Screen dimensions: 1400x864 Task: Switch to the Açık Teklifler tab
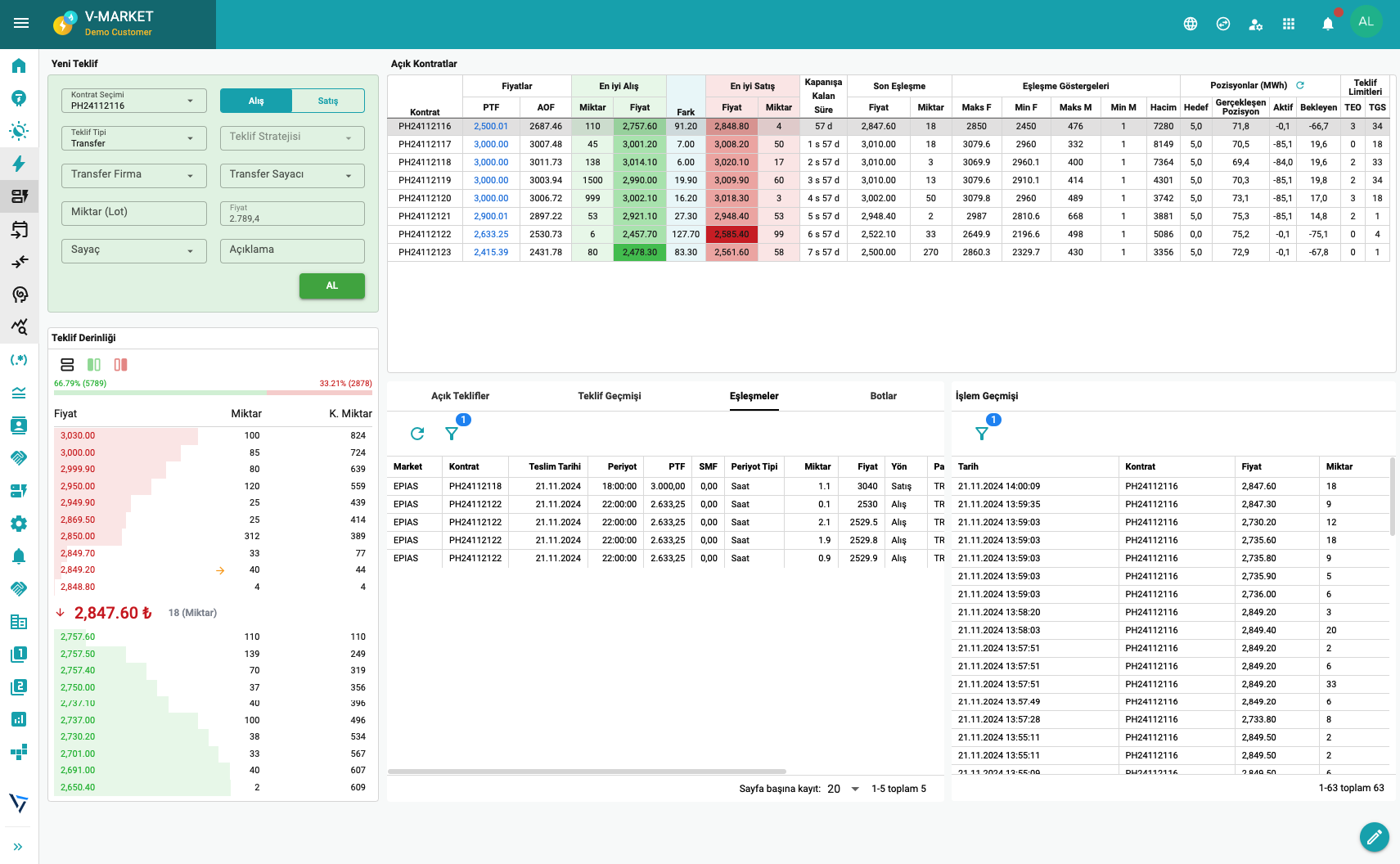[x=460, y=396]
